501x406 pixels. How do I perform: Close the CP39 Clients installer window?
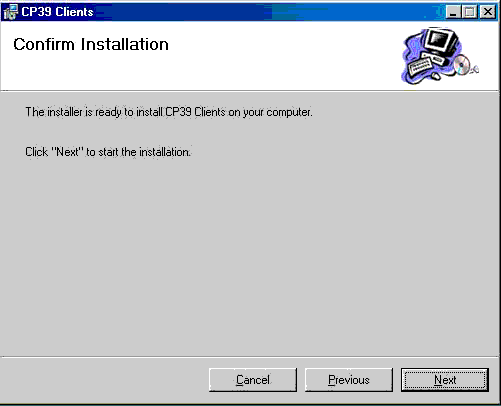point(487,12)
